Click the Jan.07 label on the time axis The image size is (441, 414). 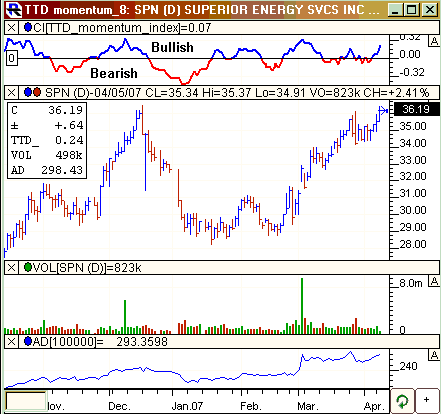(187, 406)
